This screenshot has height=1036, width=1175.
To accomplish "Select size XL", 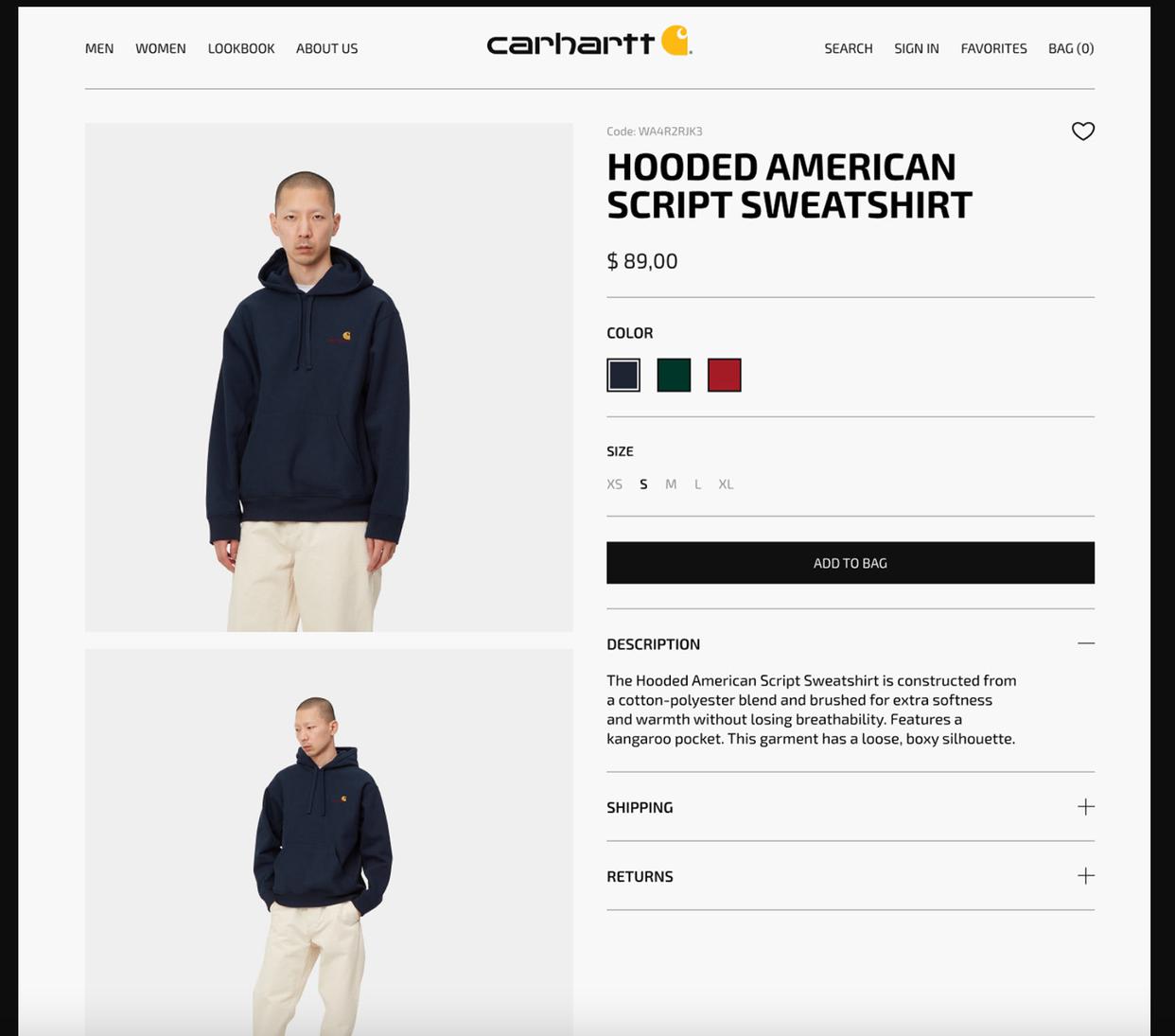I will click(x=726, y=484).
